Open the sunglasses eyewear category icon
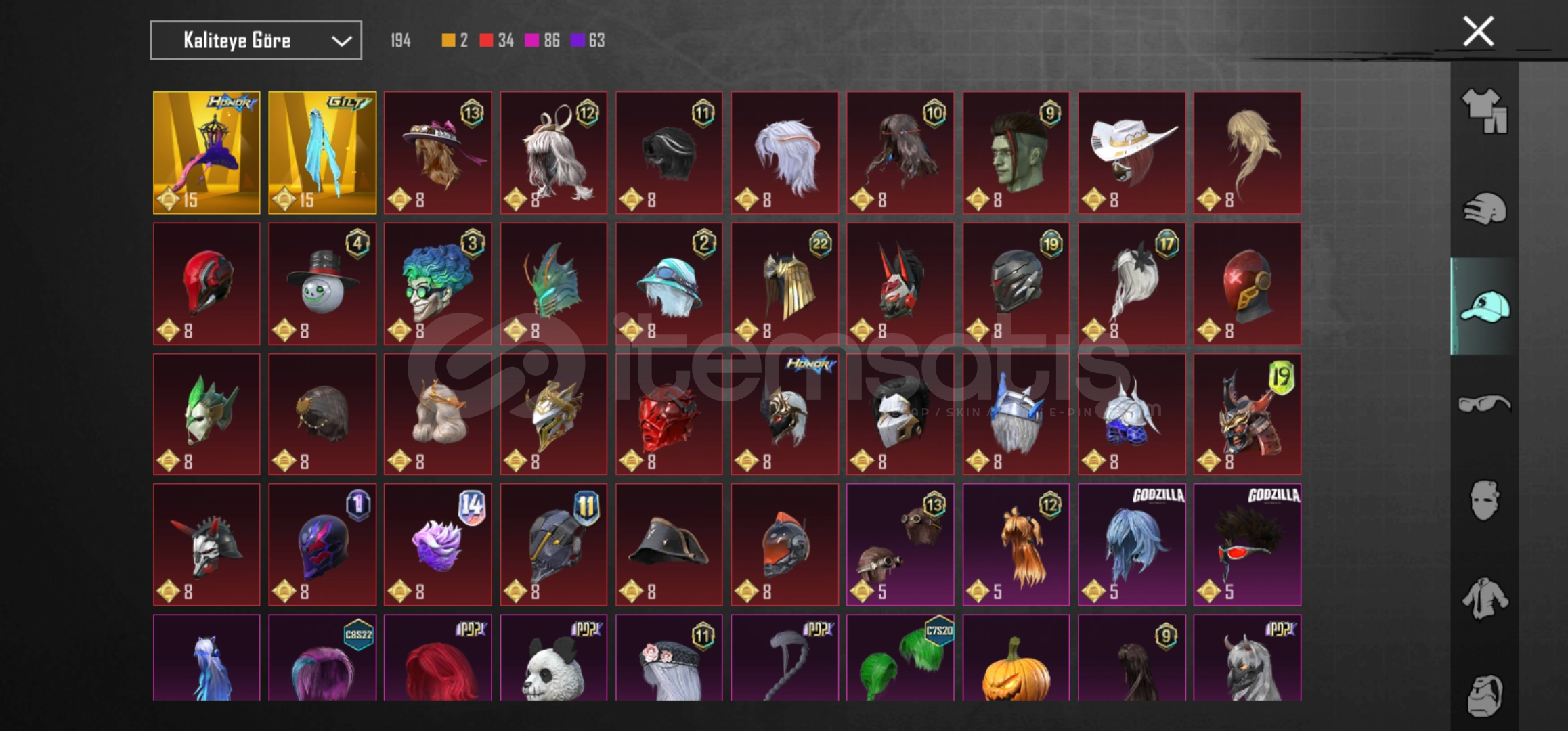The width and height of the screenshot is (1568, 731). pos(1485,404)
